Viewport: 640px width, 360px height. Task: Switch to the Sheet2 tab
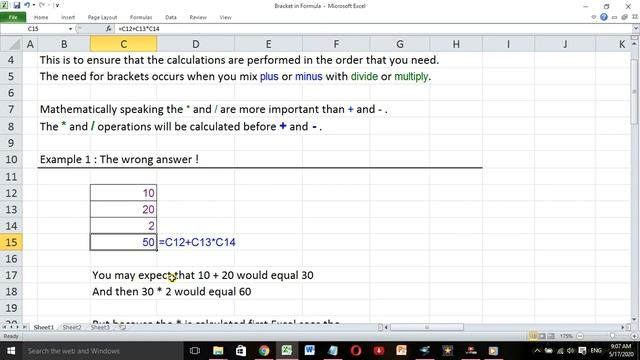(72, 327)
